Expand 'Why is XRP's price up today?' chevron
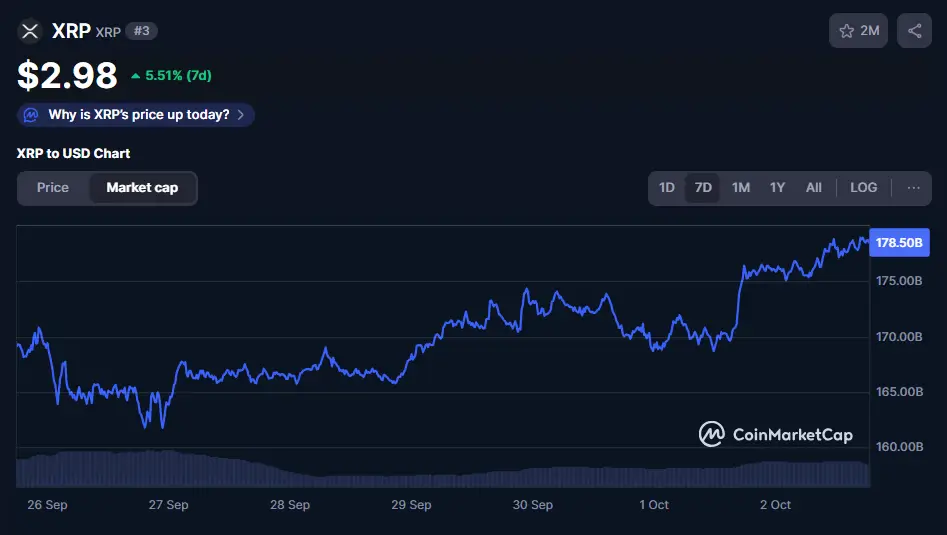The height and width of the screenshot is (535, 947). point(240,115)
